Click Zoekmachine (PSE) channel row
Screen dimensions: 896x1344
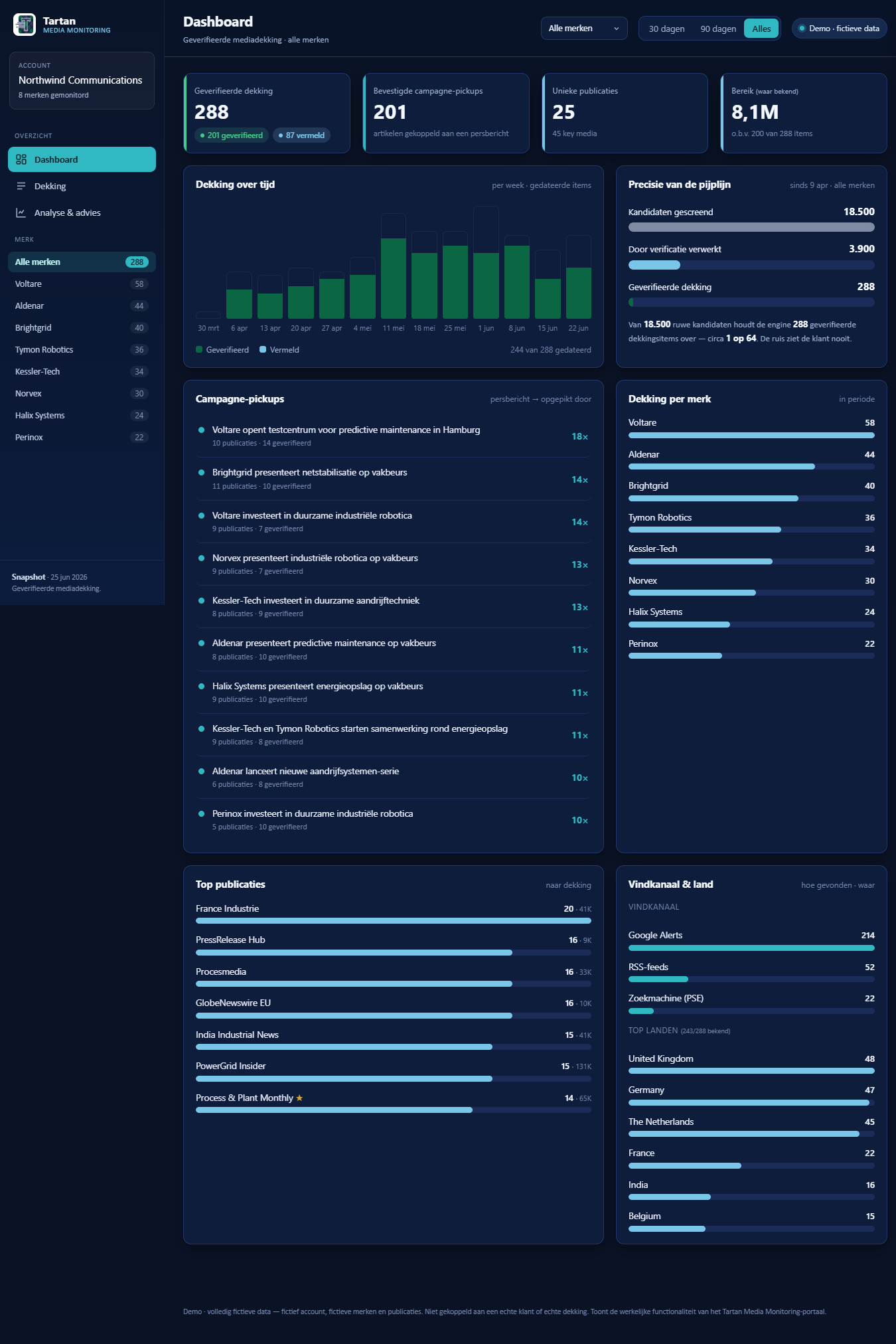pos(751,1004)
